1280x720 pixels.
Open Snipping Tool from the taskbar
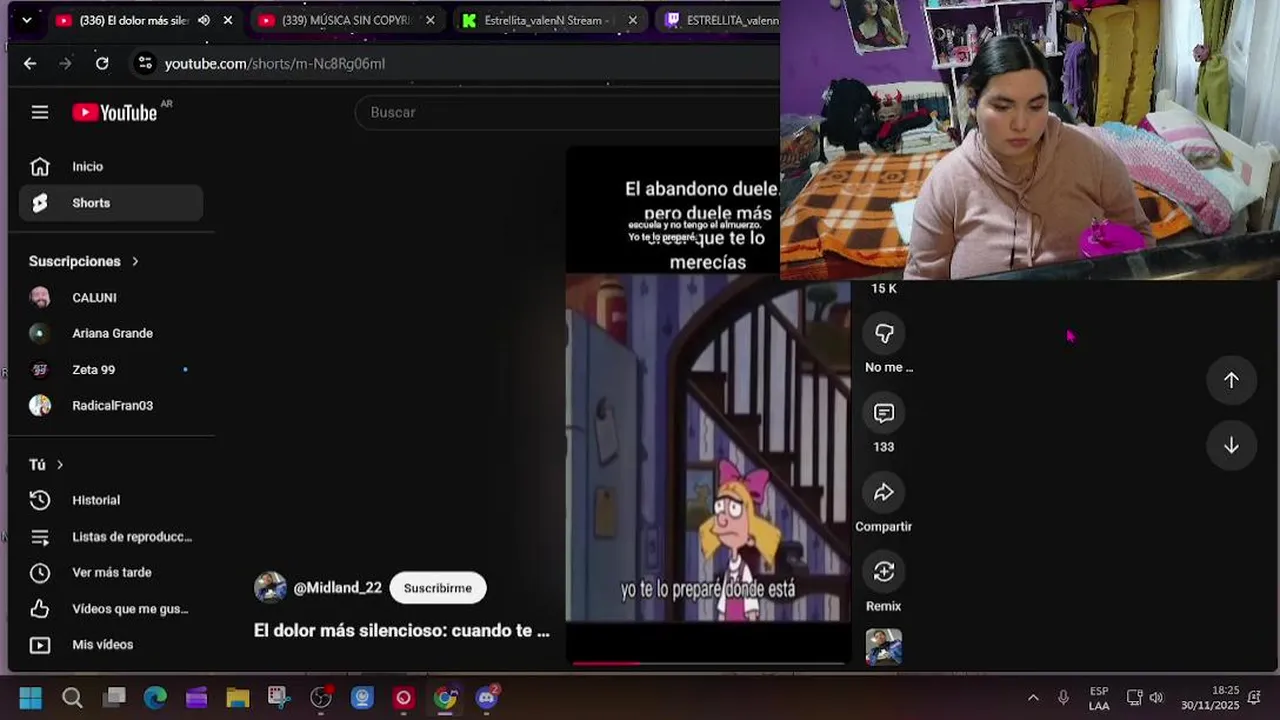pyautogui.click(x=279, y=698)
